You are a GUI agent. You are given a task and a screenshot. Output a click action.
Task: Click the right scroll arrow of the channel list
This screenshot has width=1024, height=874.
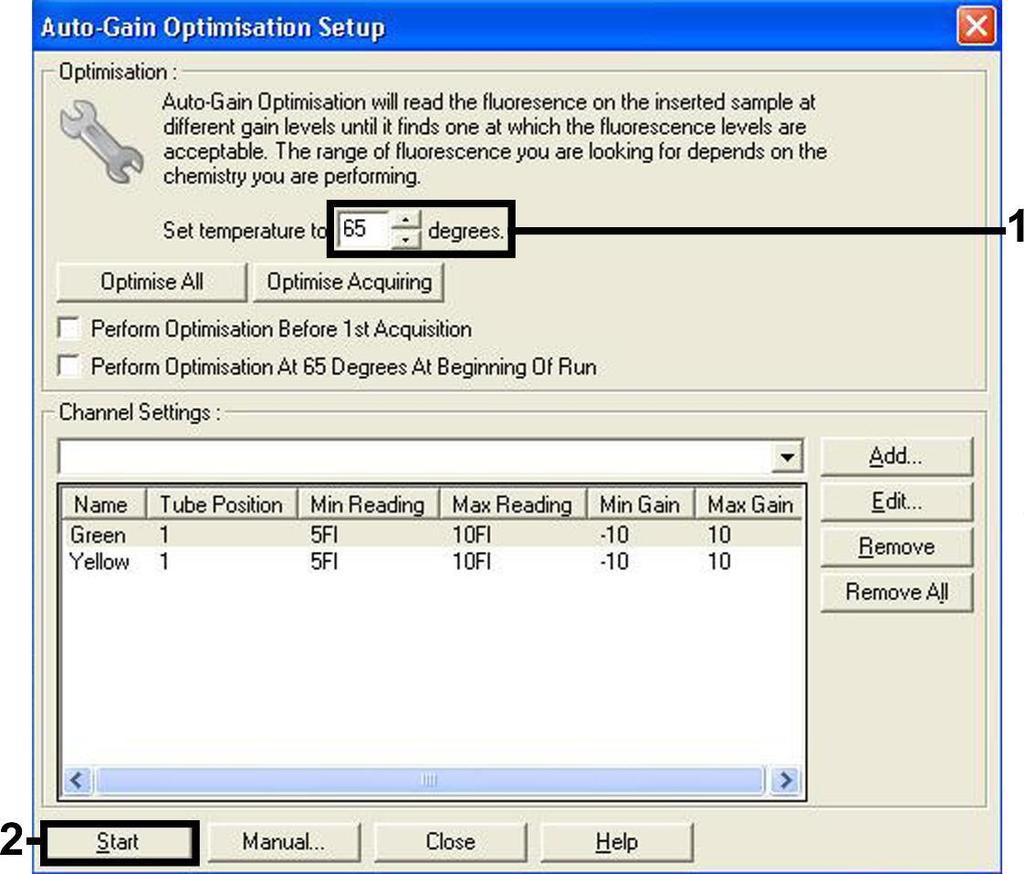click(x=784, y=780)
